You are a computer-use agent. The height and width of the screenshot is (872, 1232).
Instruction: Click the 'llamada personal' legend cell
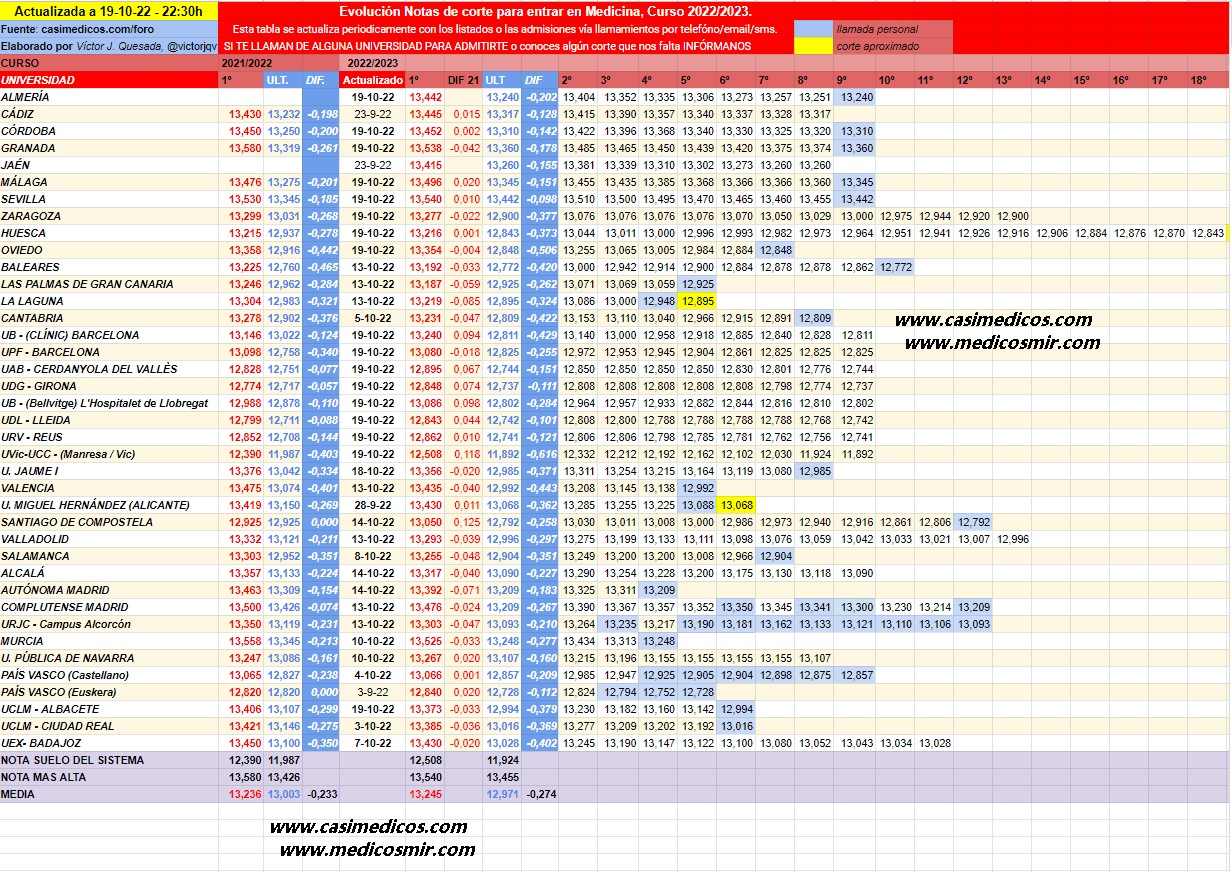tap(892, 29)
